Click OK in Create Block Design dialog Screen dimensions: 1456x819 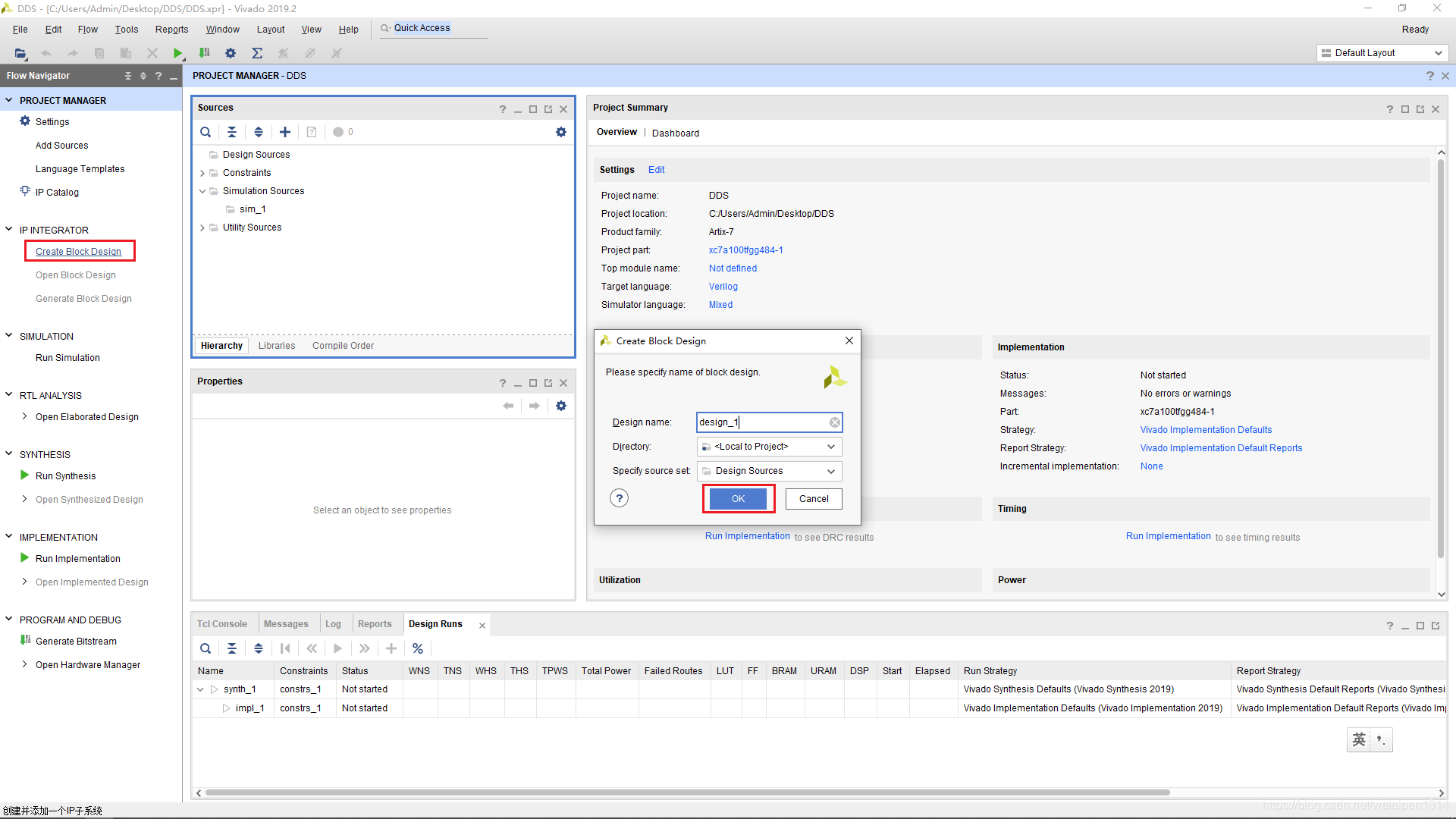tap(738, 499)
